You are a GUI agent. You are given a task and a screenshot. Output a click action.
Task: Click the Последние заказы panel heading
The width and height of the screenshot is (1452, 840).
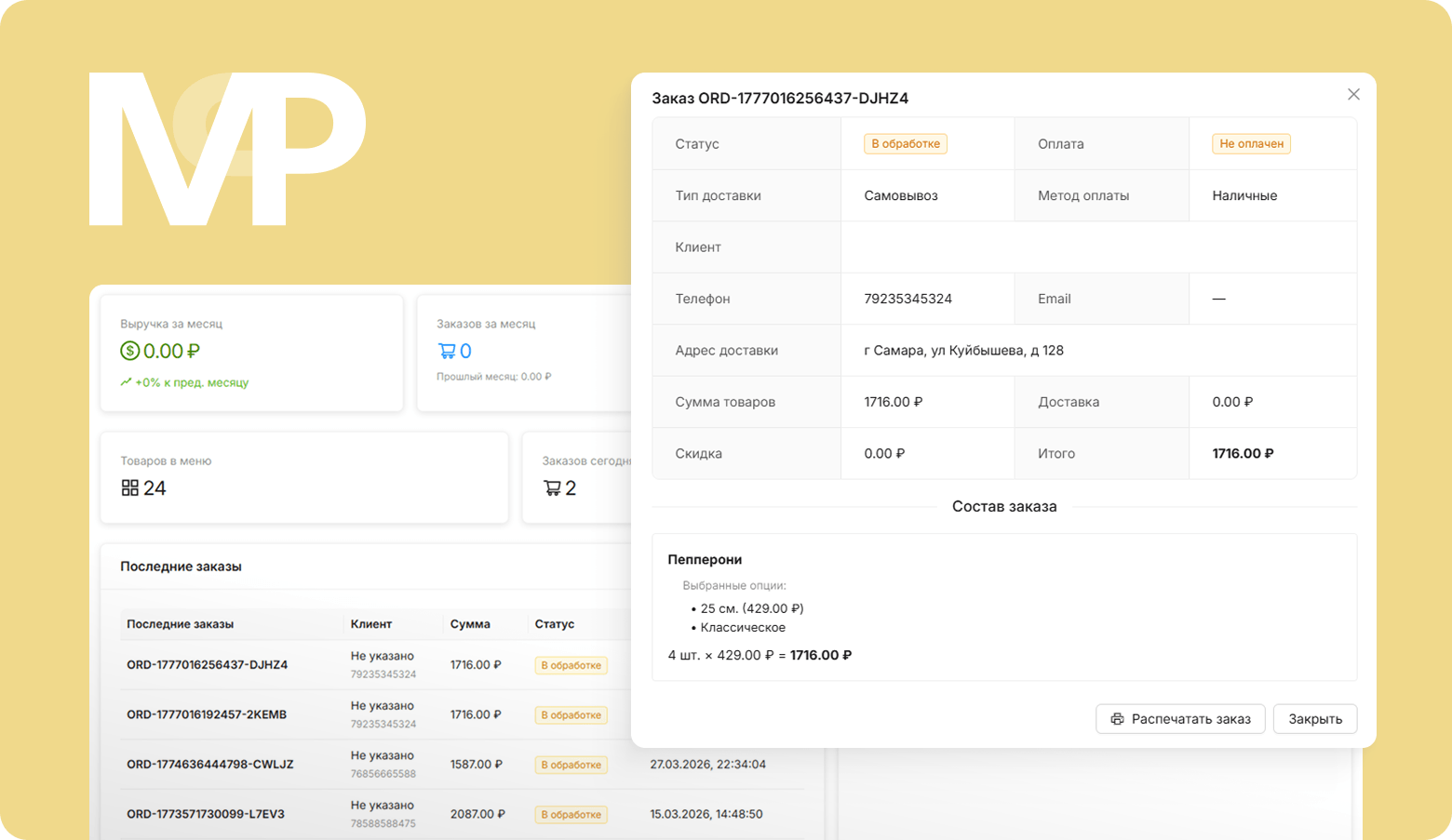coord(181,567)
